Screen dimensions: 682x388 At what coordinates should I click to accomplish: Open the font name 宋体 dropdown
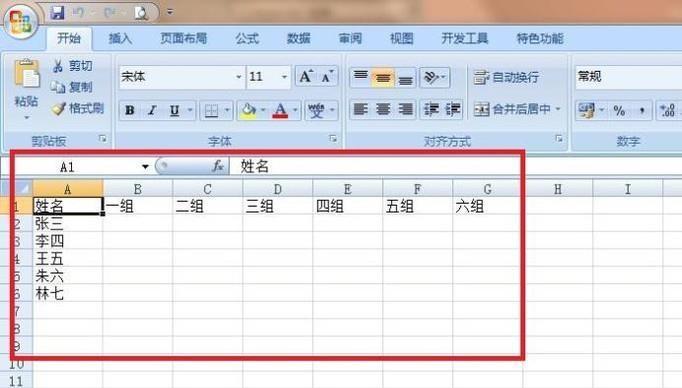[x=239, y=77]
